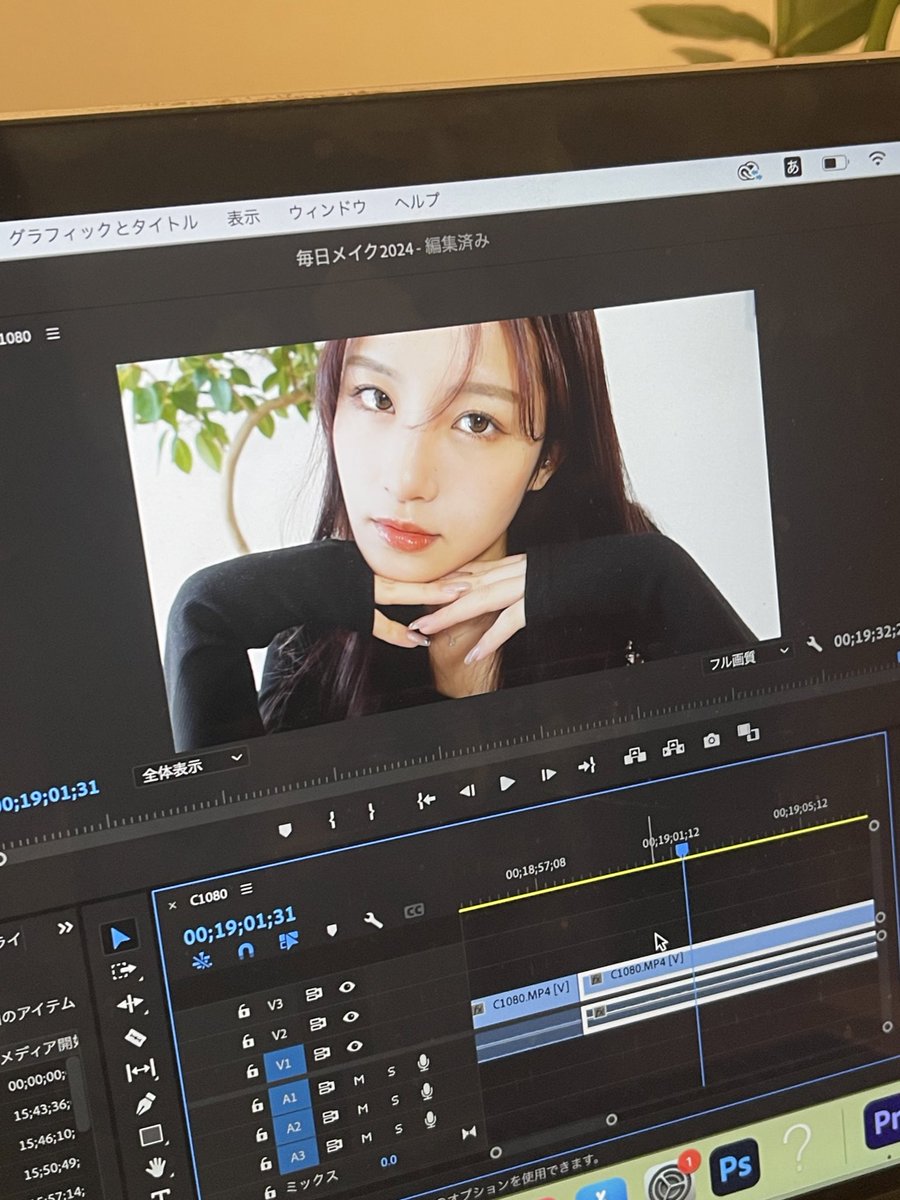This screenshot has height=1200, width=900.
Task: Select the Hand tool
Action: pos(156,1167)
